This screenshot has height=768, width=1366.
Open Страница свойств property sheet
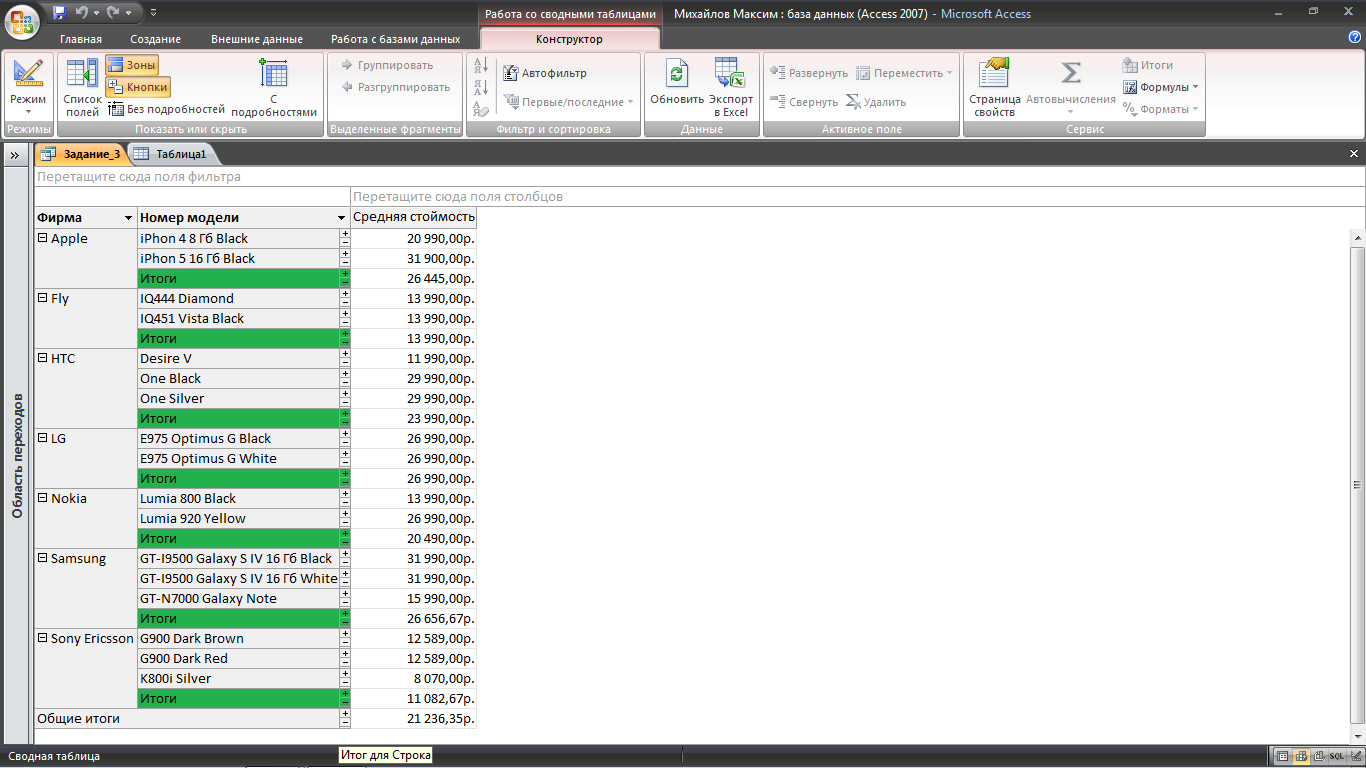pos(995,86)
